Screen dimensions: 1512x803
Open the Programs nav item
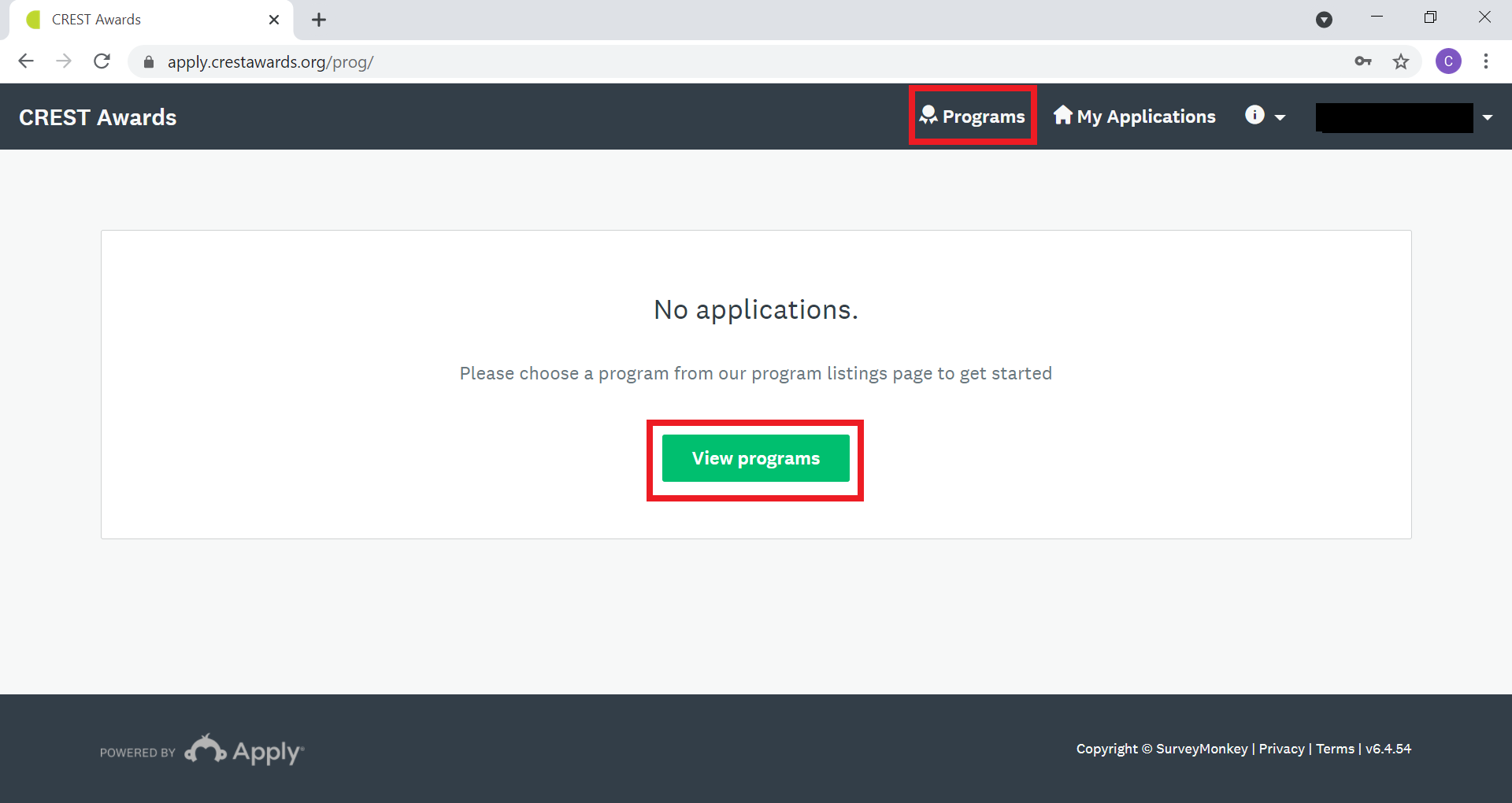[x=972, y=116]
